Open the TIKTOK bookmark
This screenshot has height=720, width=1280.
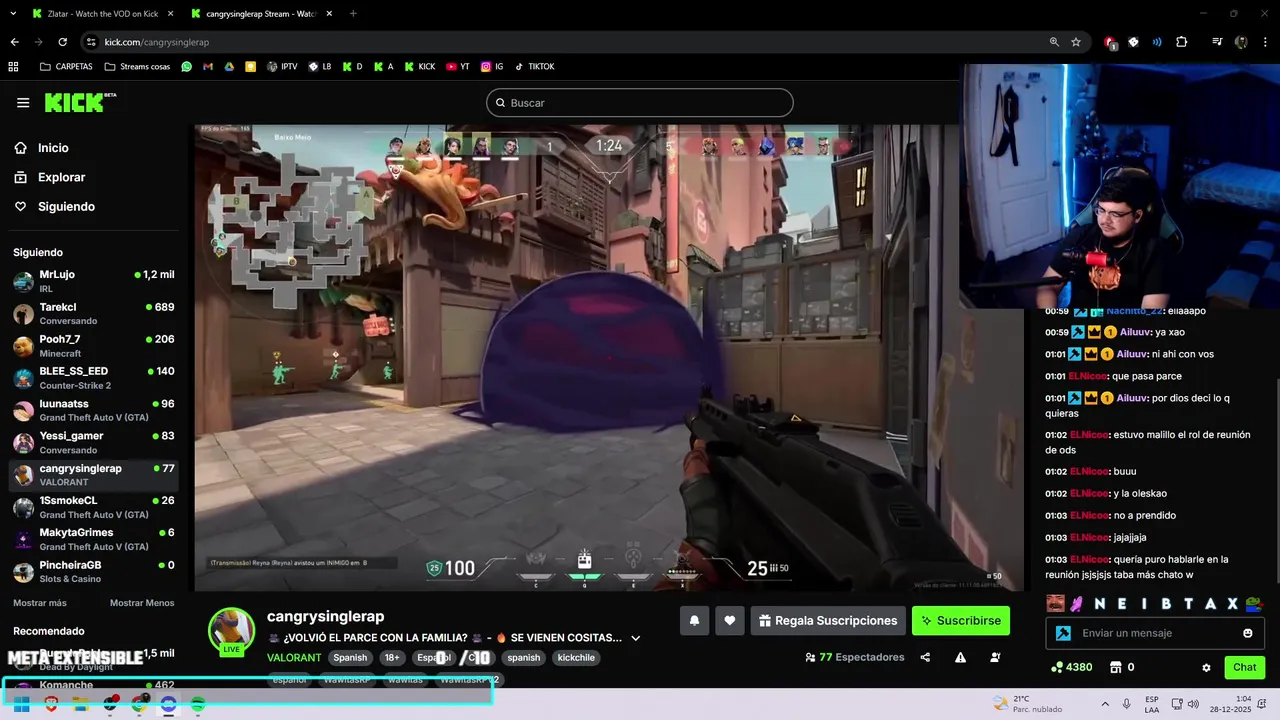pyautogui.click(x=534, y=67)
